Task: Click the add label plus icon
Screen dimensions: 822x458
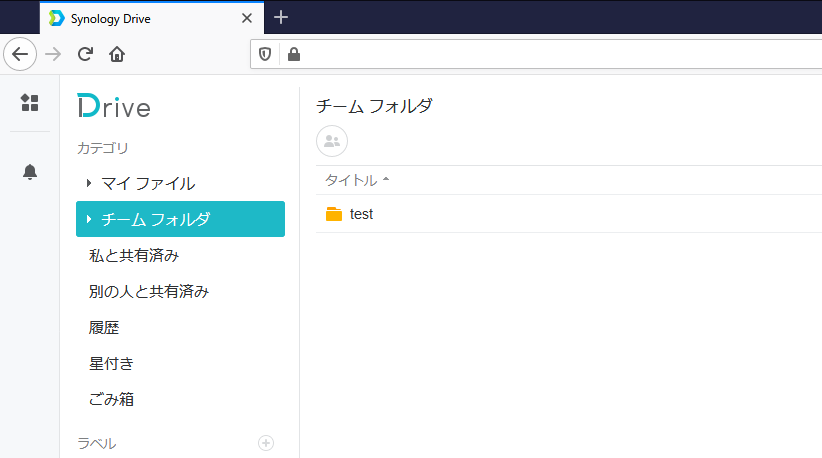Action: point(266,443)
